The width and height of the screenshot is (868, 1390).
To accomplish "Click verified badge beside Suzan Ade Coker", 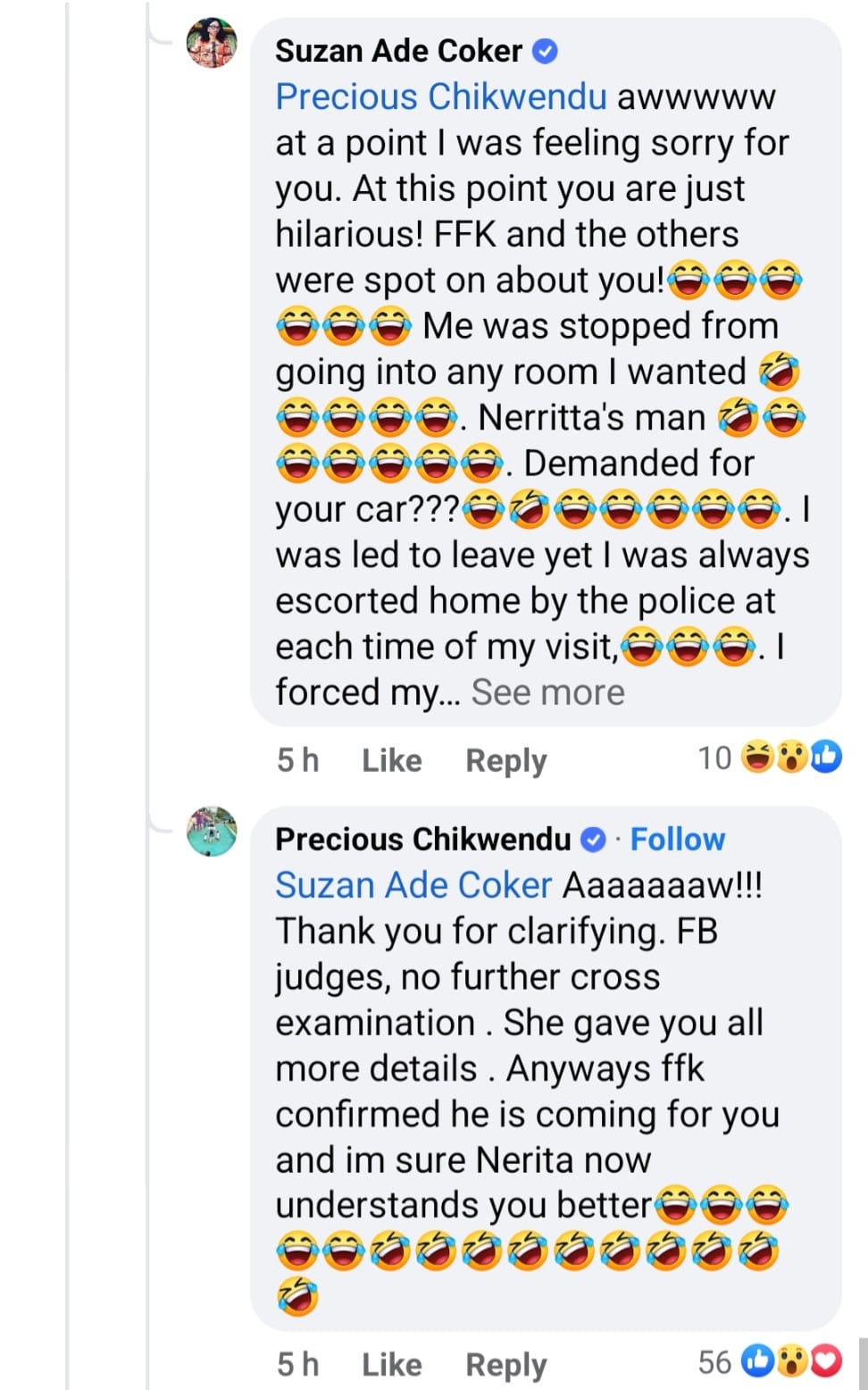I will (x=545, y=52).
